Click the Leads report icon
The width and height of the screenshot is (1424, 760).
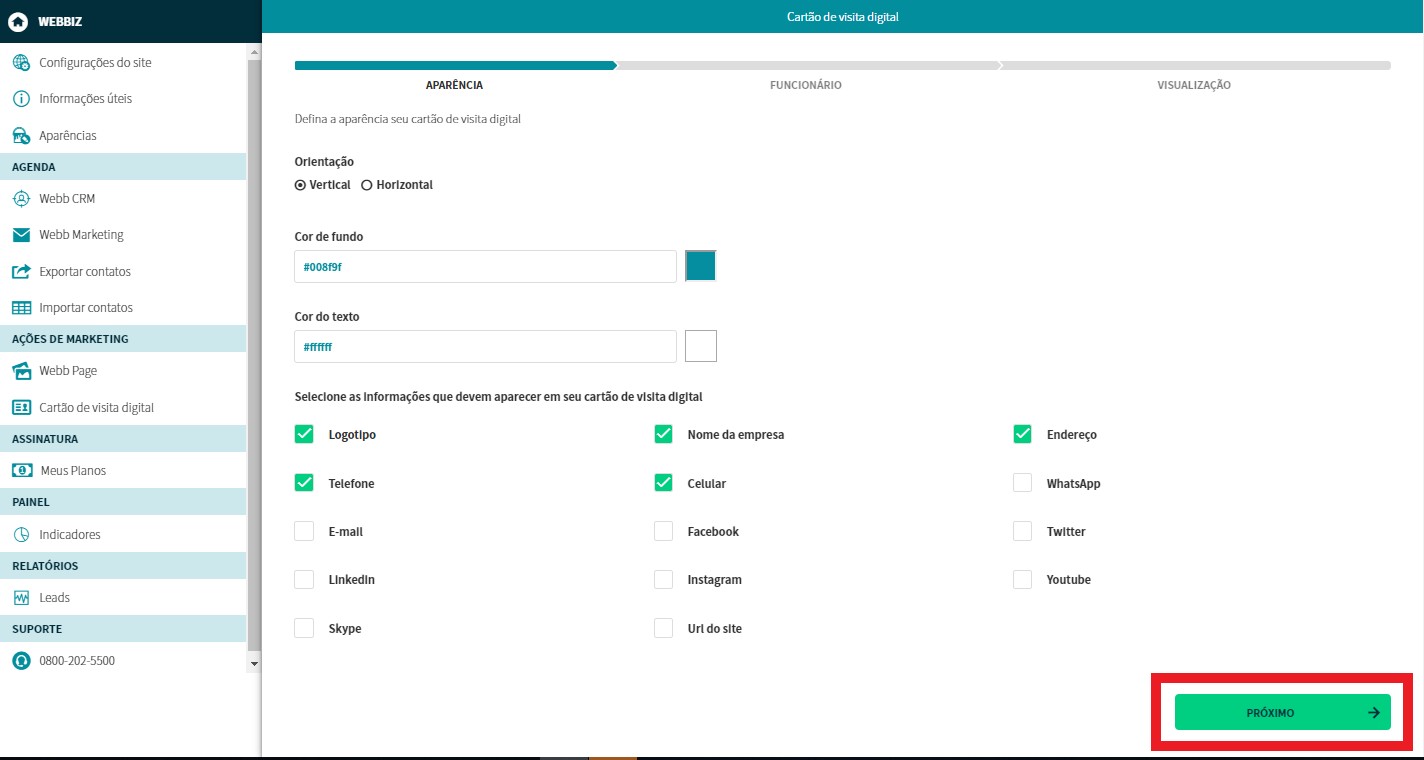click(x=21, y=598)
